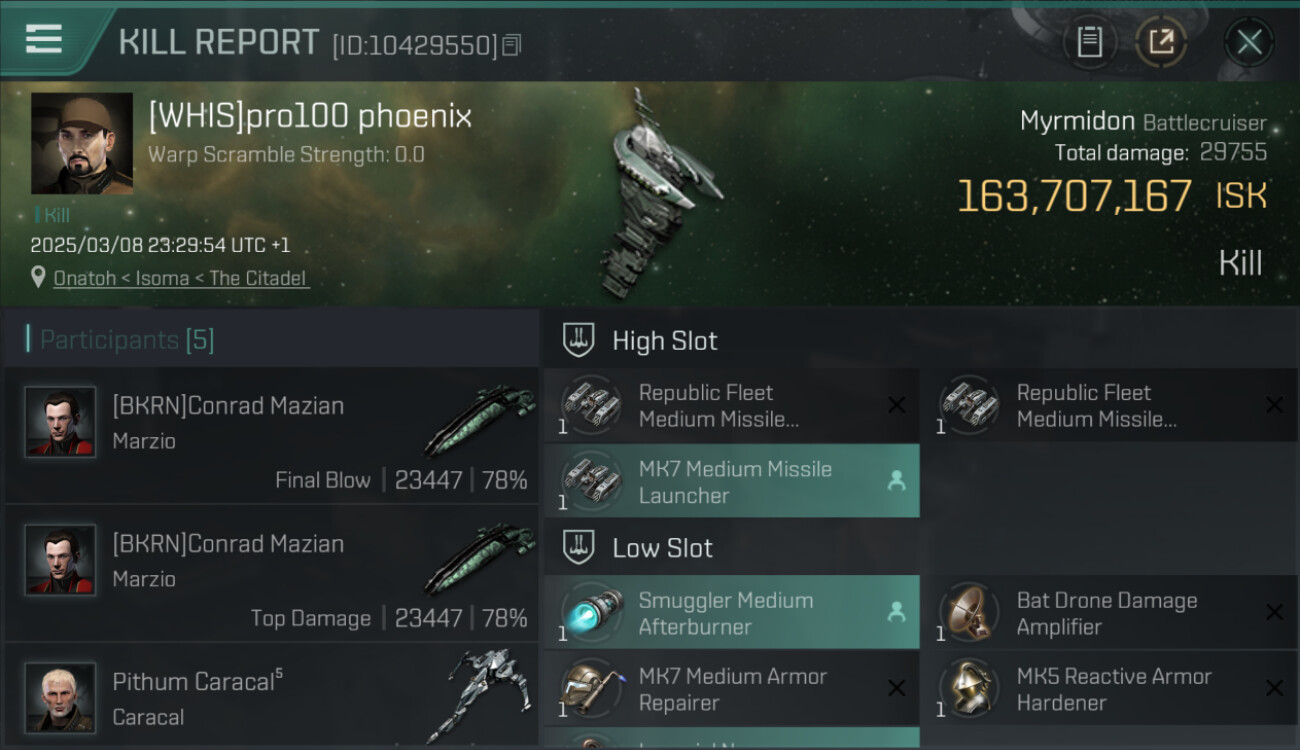Click the Low Slot section icon
The height and width of the screenshot is (750, 1300).
[580, 547]
